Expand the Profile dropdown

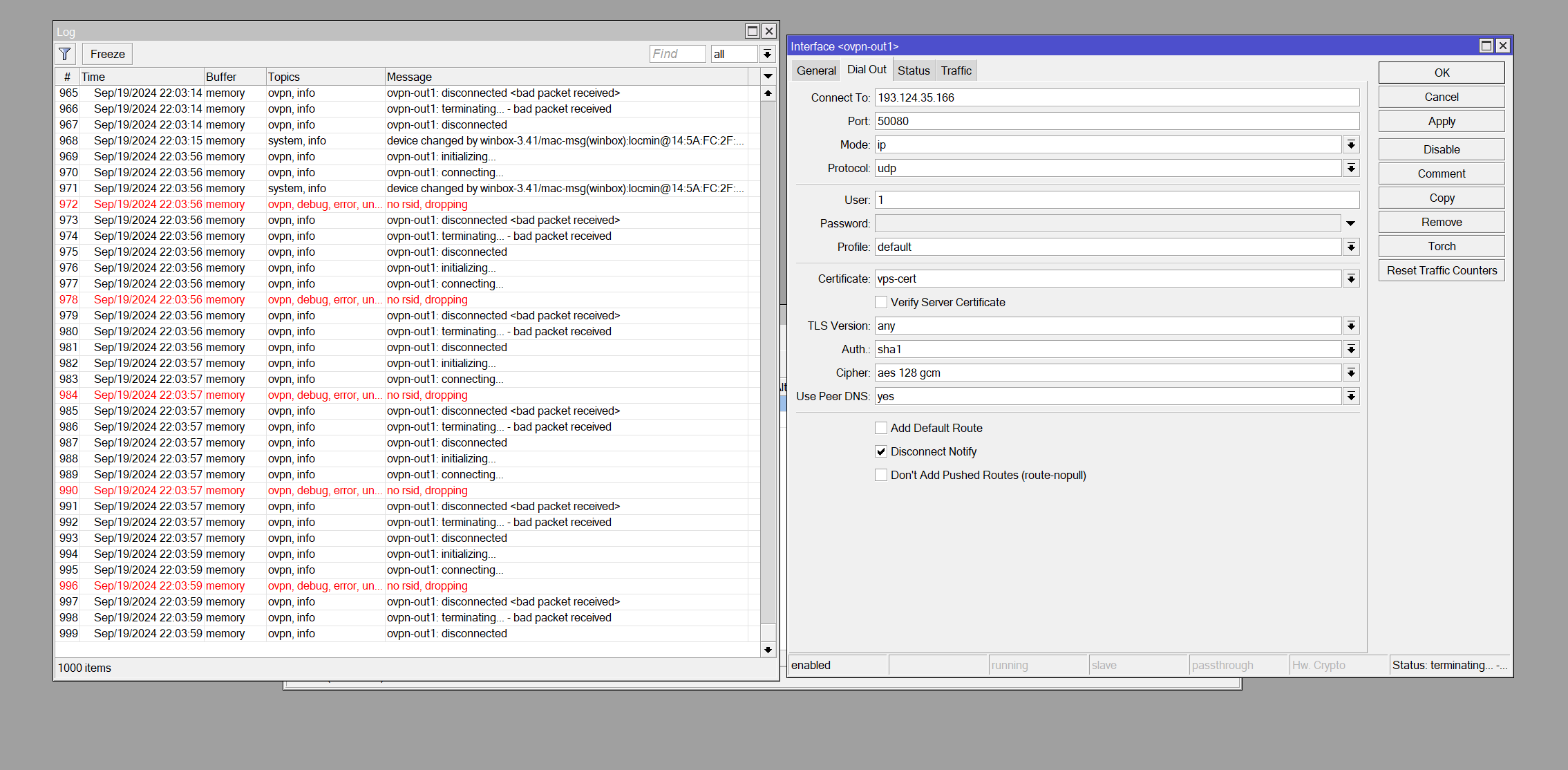(x=1351, y=247)
